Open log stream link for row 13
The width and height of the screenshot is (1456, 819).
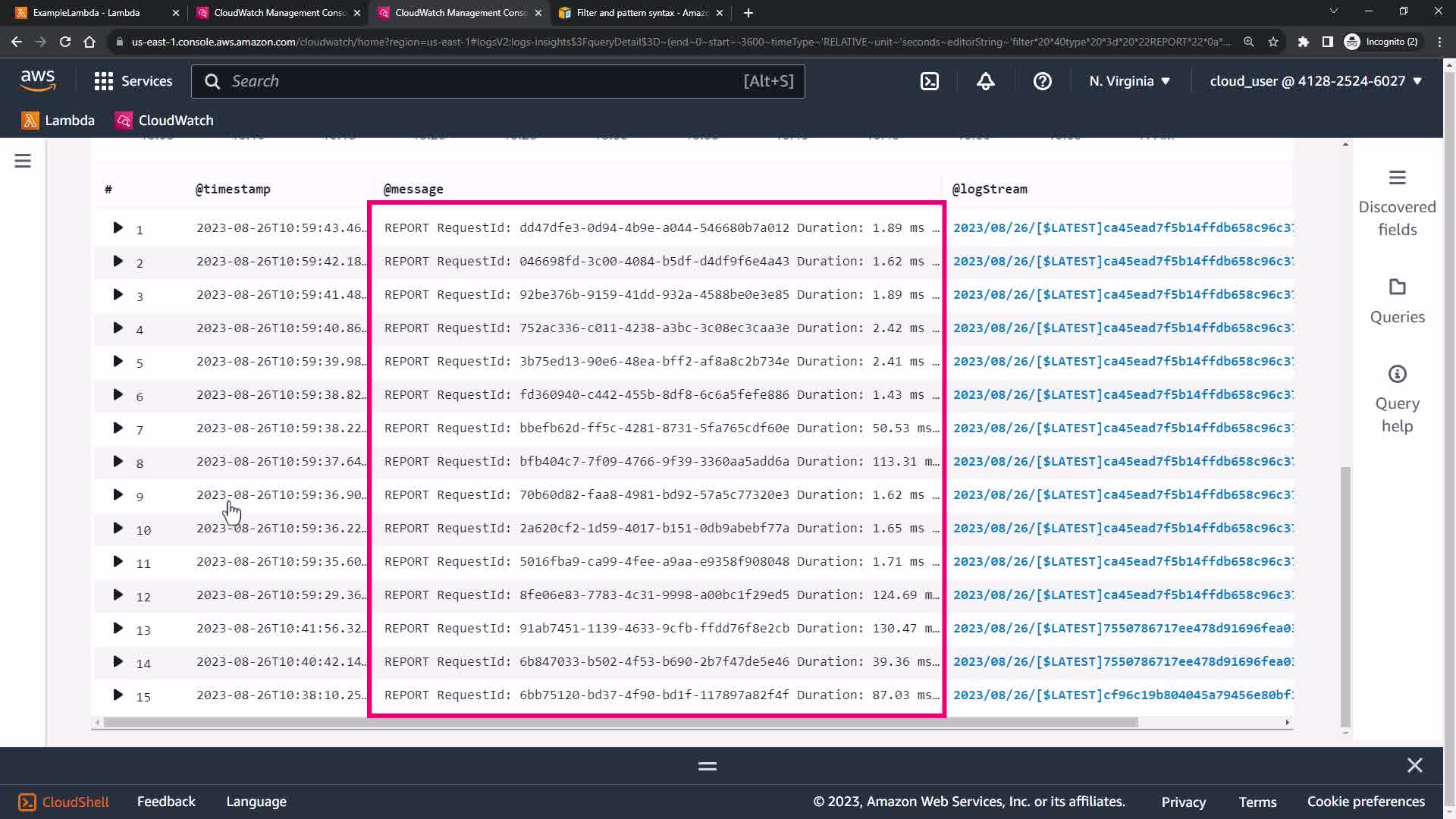click(1122, 628)
